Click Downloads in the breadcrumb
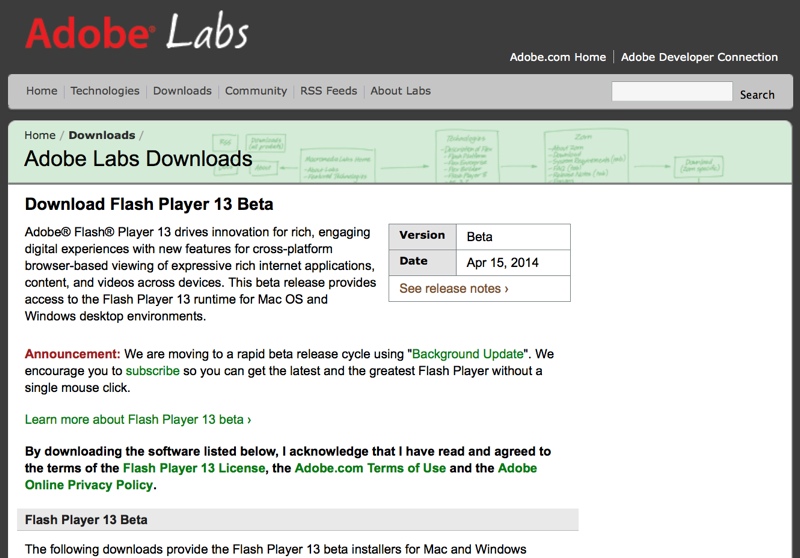Screen dimensions: 800x558 pyautogui.click(x=102, y=135)
